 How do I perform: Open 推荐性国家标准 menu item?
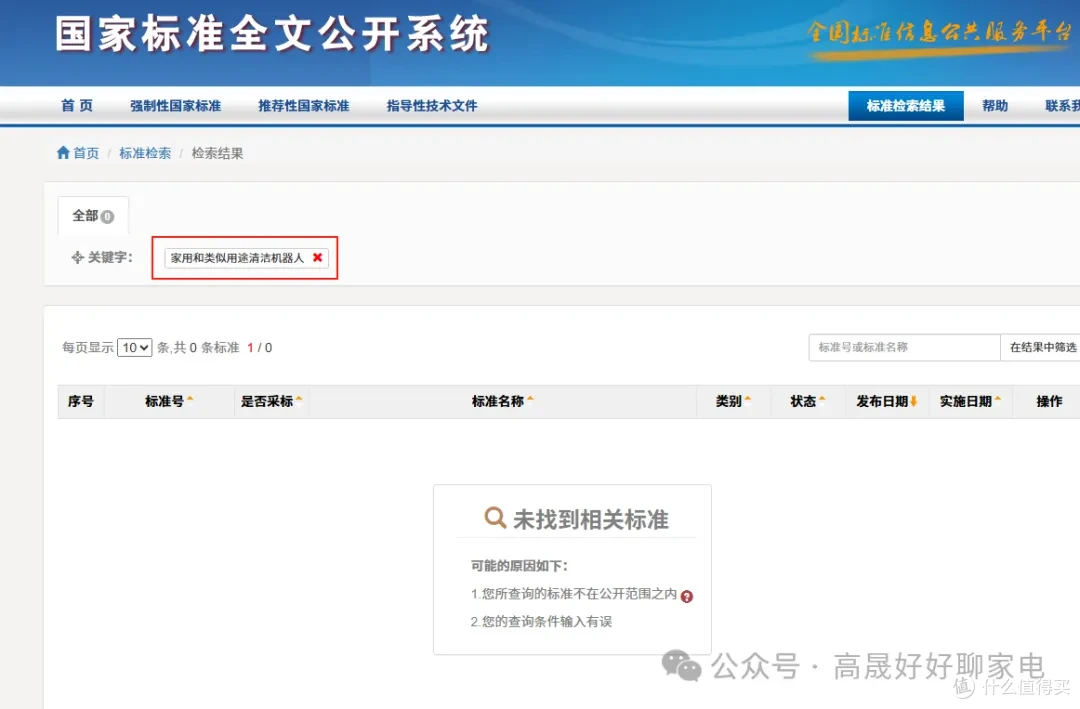(304, 105)
